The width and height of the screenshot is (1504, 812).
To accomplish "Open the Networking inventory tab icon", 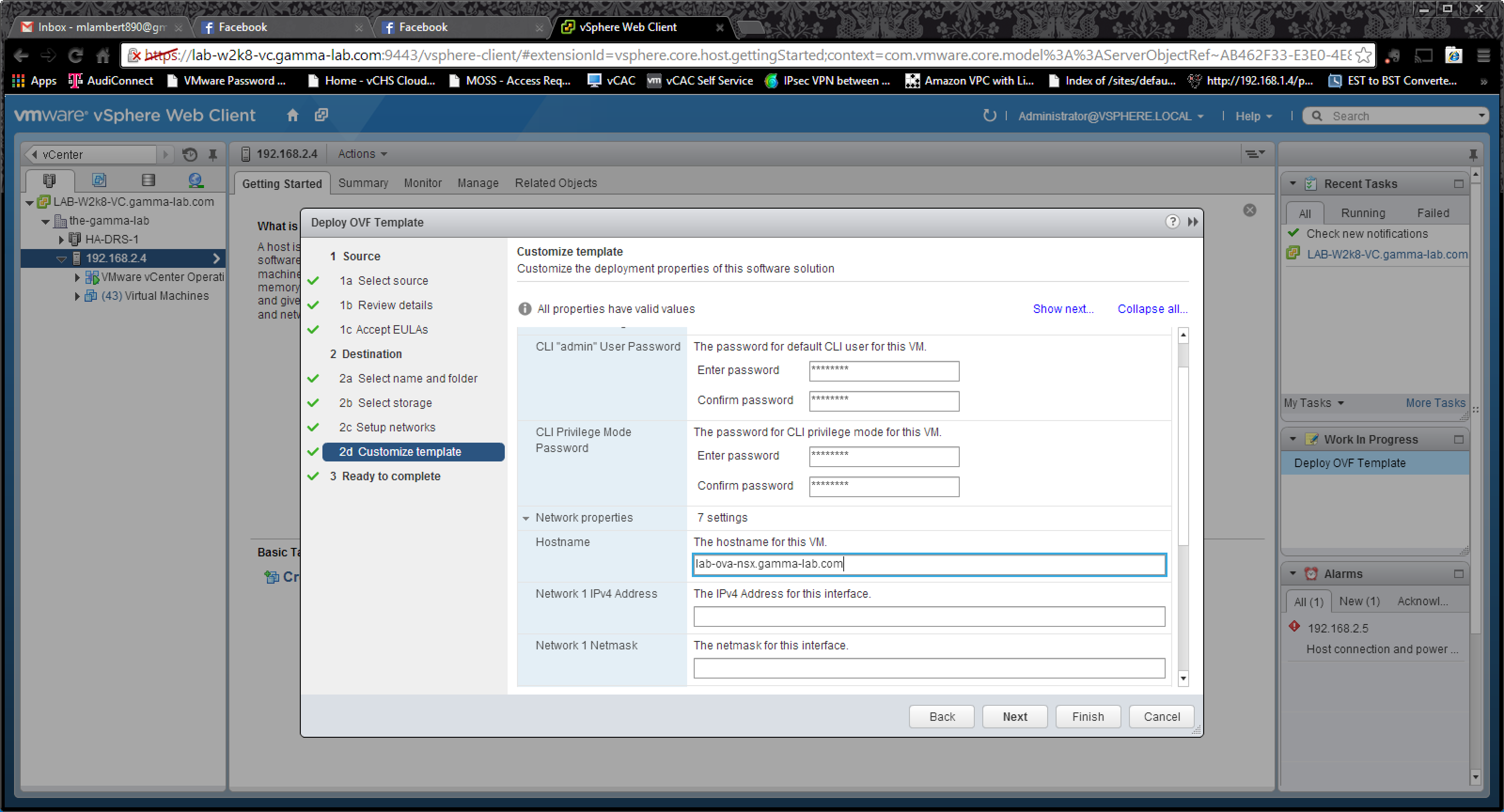I will [196, 180].
